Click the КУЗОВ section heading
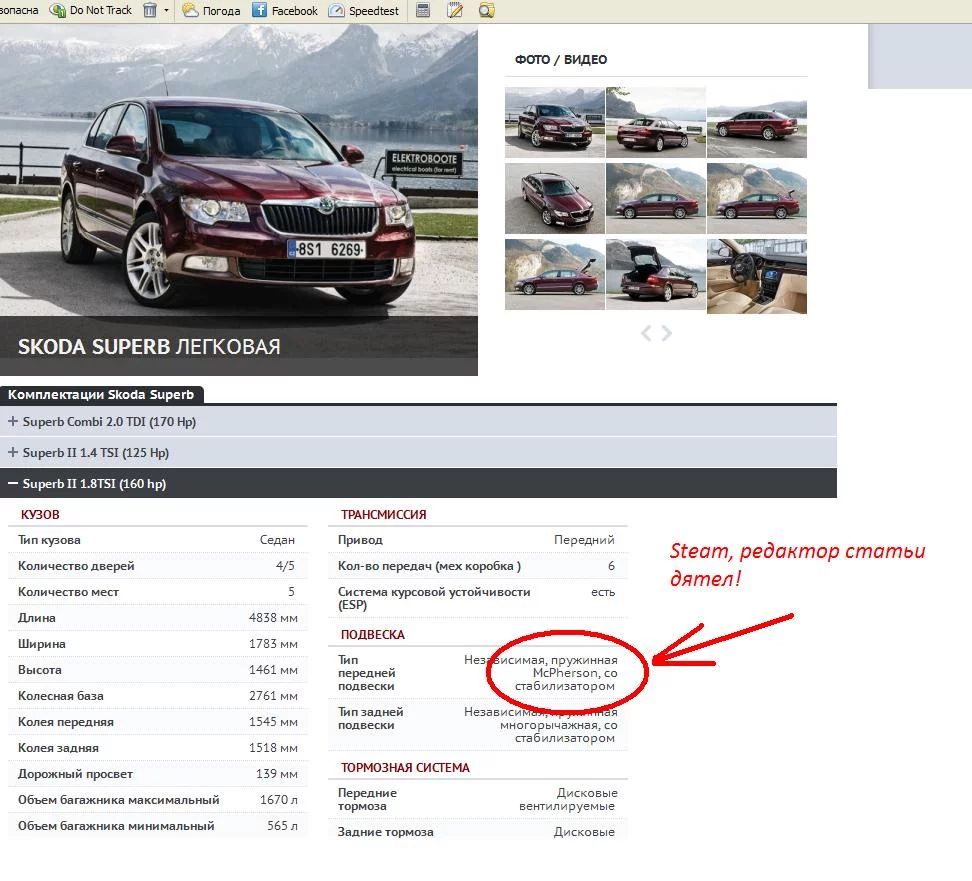Image resolution: width=972 pixels, height=881 pixels. 40,515
